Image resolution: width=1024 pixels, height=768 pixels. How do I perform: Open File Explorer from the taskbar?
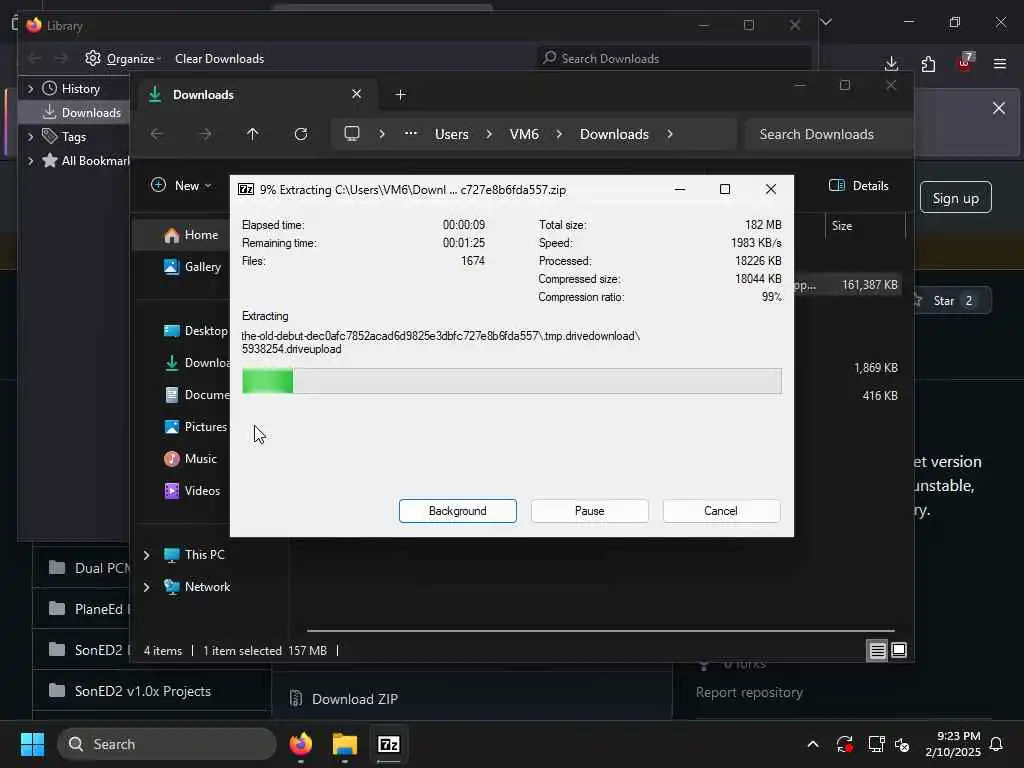344,744
